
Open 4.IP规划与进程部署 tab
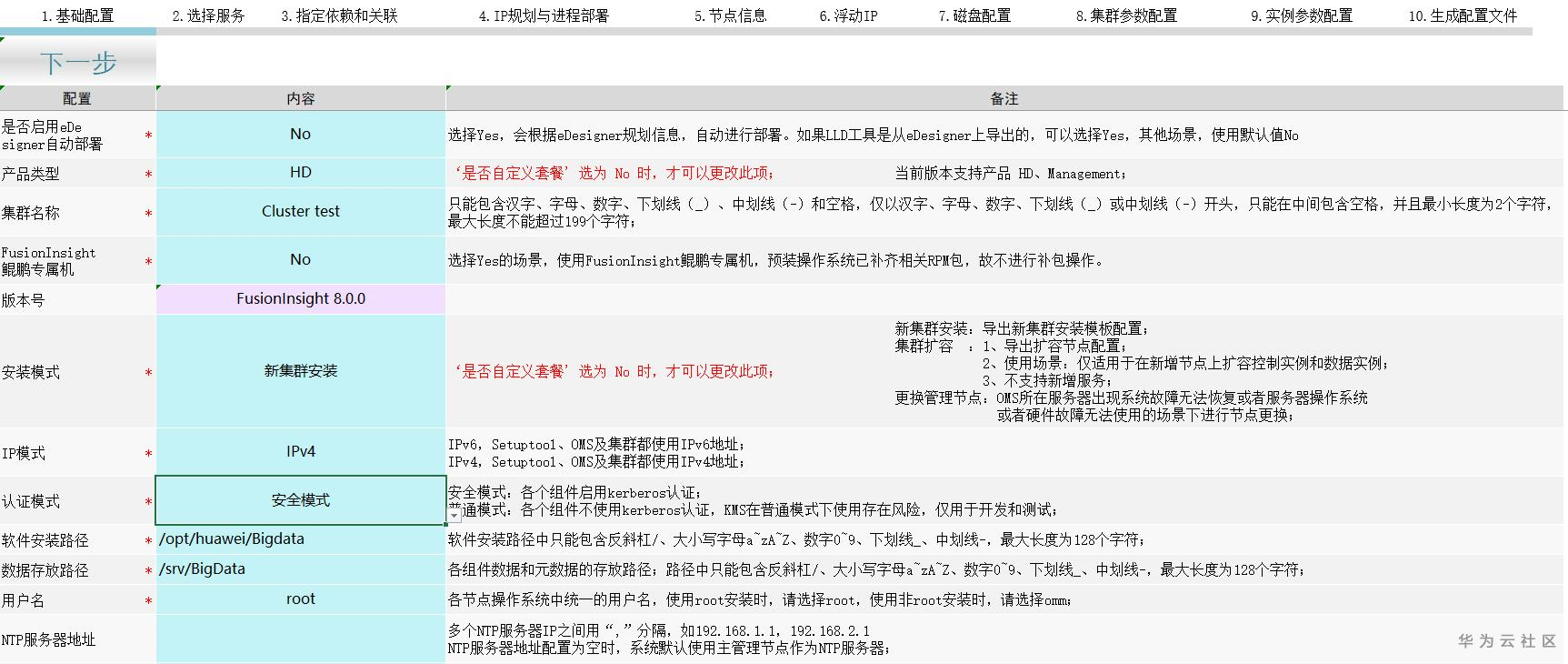click(x=544, y=15)
